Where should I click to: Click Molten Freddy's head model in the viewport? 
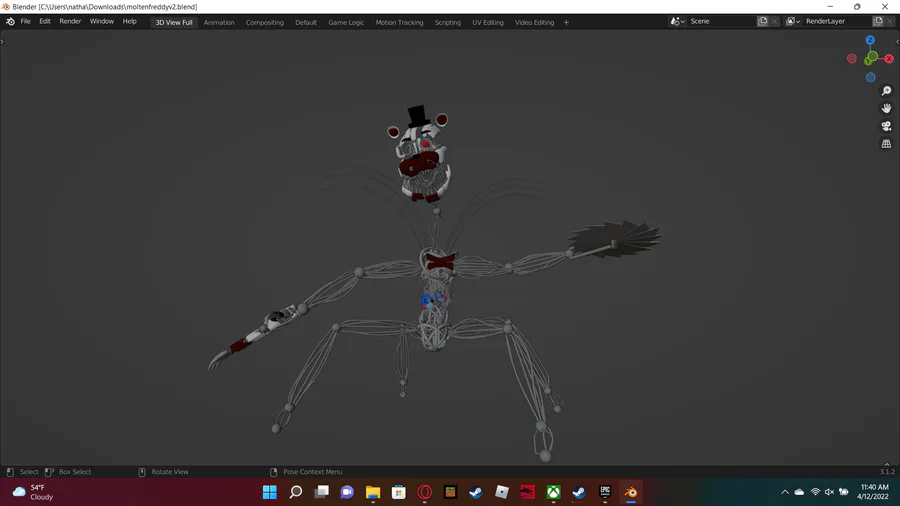[420, 155]
